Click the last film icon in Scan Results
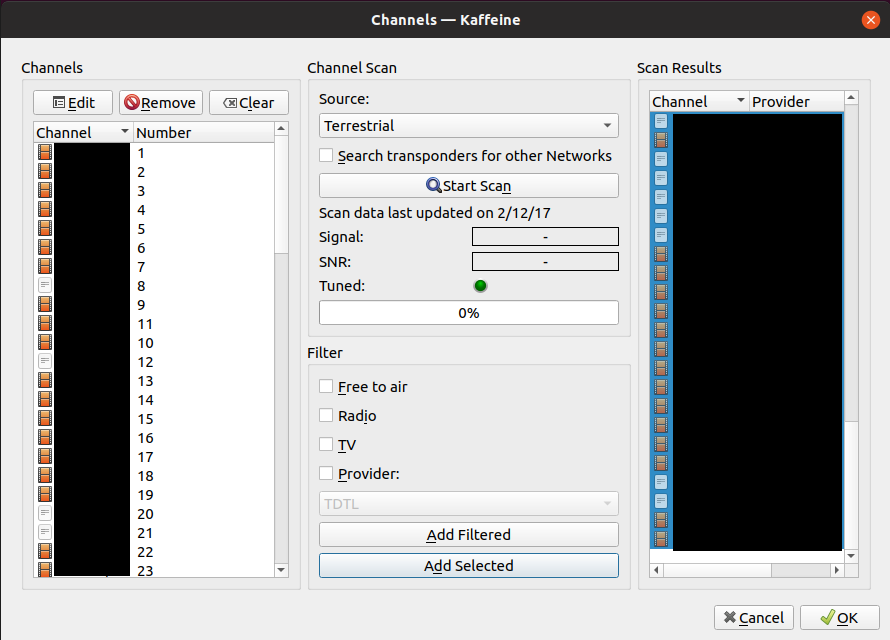The width and height of the screenshot is (890, 640). [x=661, y=539]
